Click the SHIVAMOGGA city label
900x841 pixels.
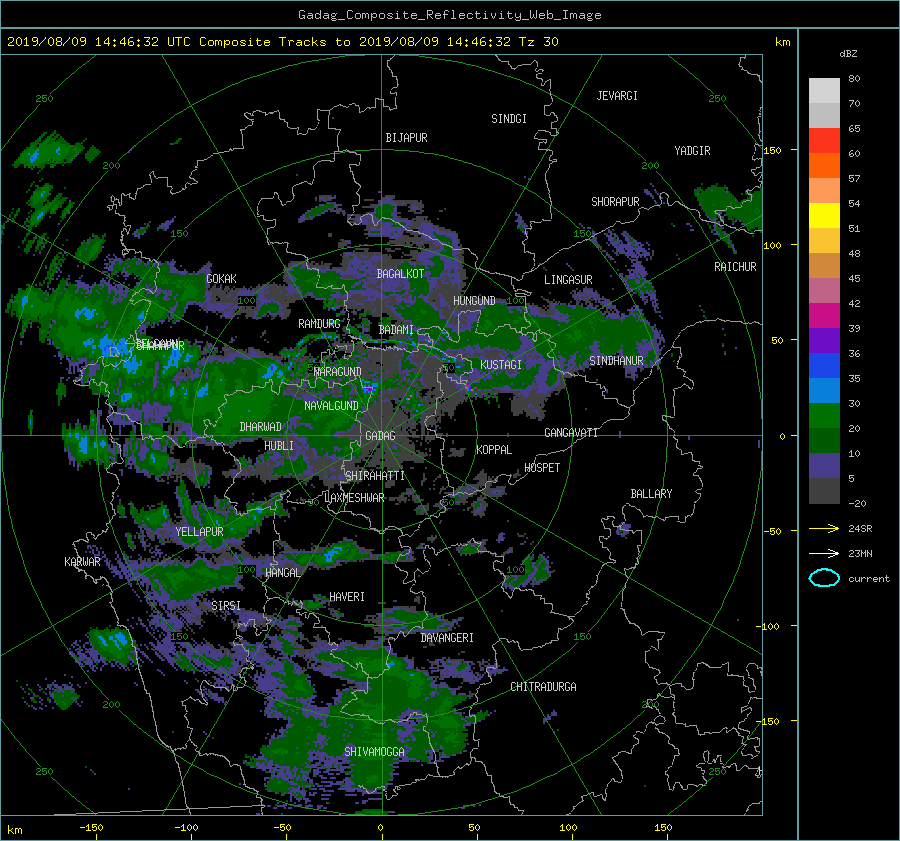[374, 751]
